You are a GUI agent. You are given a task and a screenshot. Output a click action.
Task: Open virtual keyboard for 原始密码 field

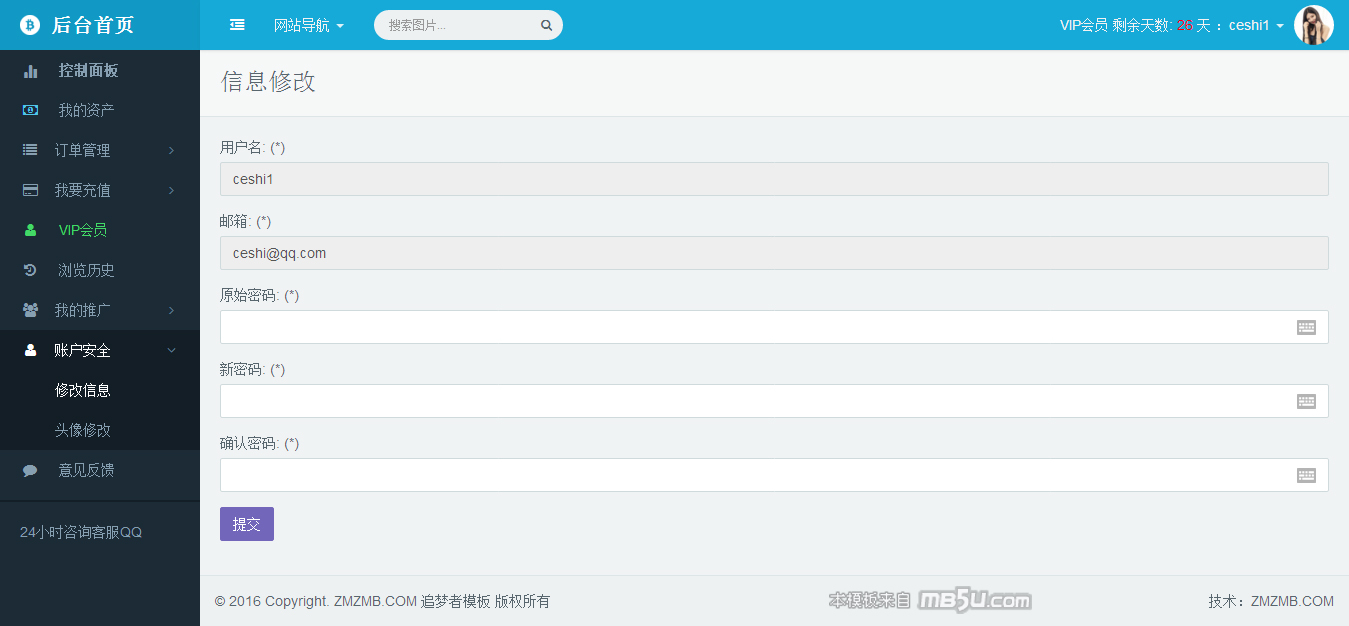click(x=1306, y=327)
